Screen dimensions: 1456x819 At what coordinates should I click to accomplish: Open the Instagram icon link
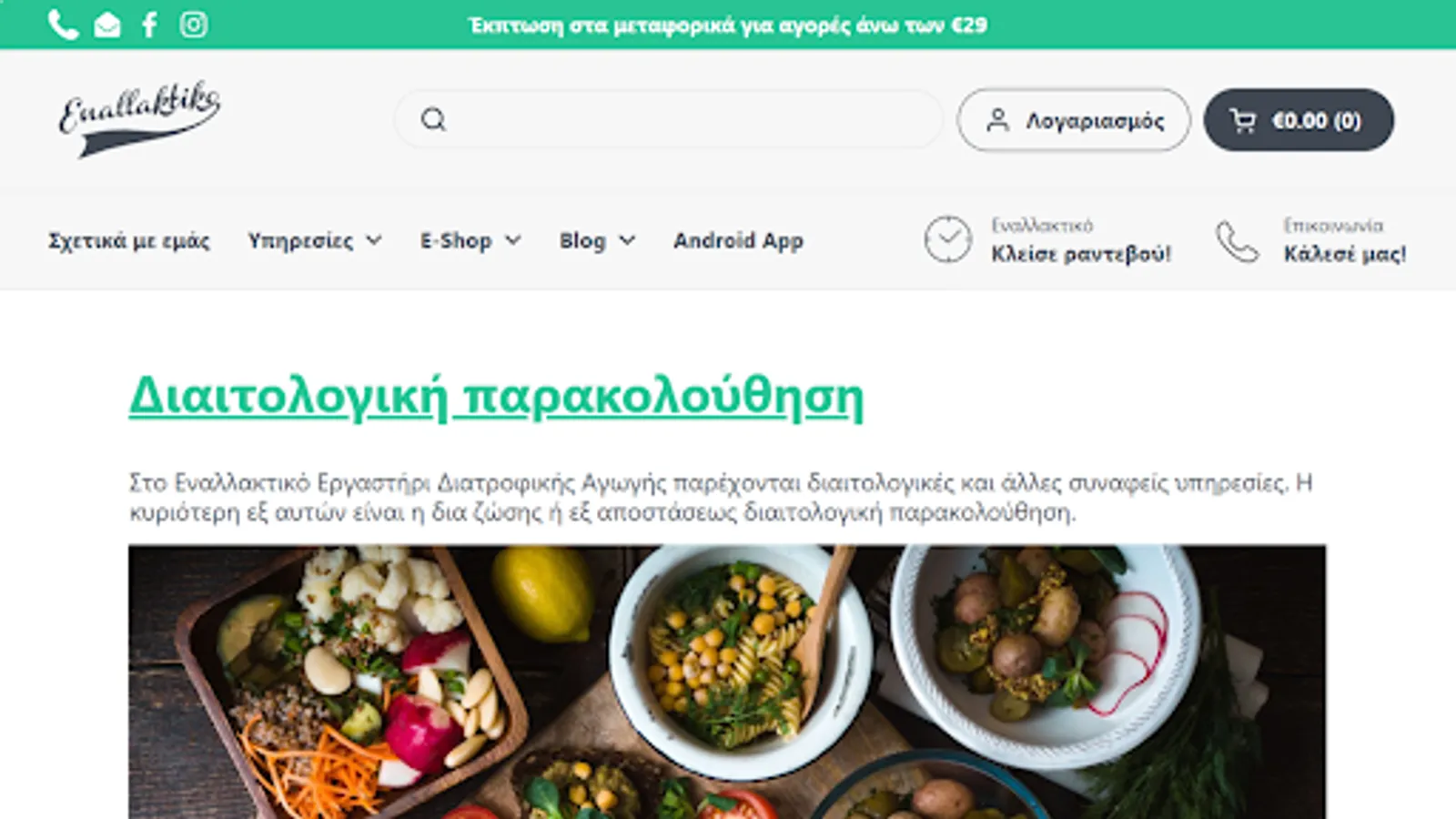point(193,24)
